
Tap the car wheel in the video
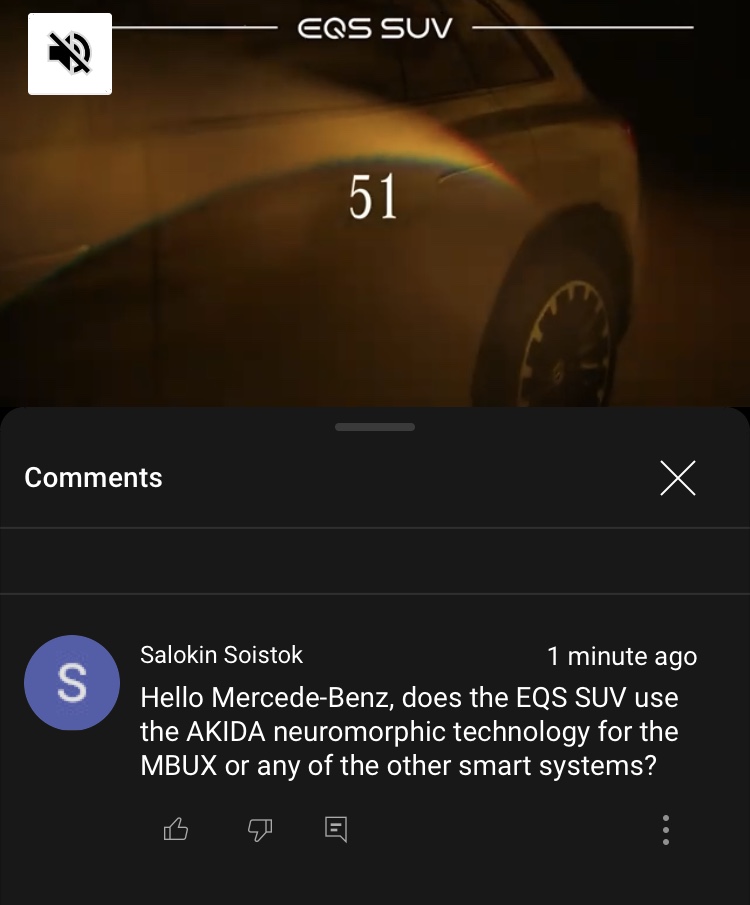(x=563, y=341)
